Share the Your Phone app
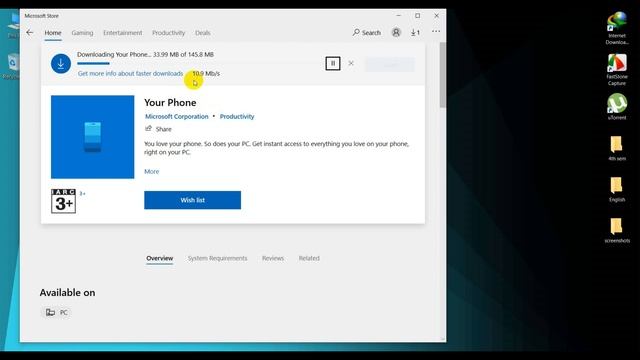Image resolution: width=640 pixels, height=360 pixels. 158,129
